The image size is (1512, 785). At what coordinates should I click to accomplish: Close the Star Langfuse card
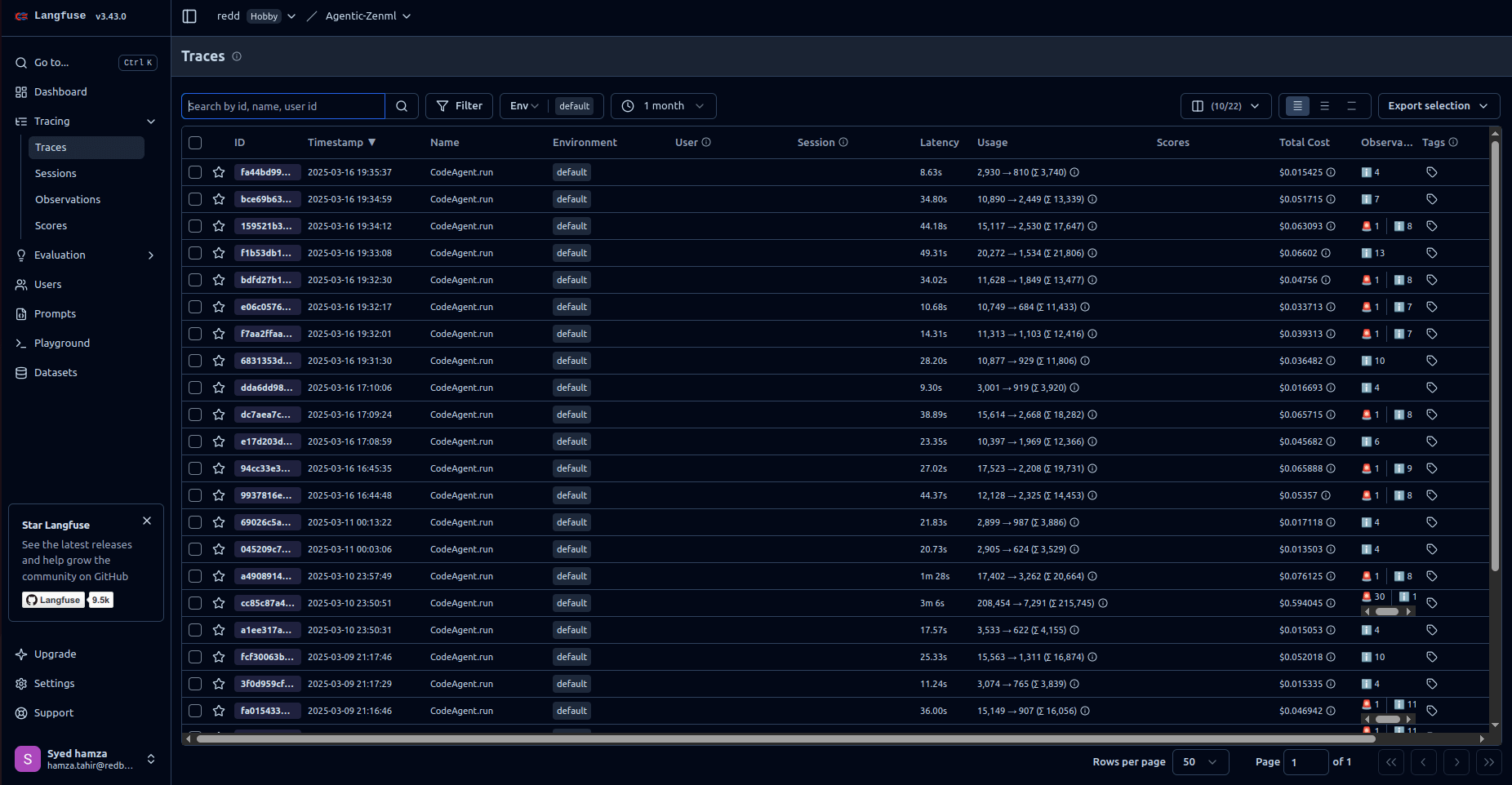coord(147,521)
